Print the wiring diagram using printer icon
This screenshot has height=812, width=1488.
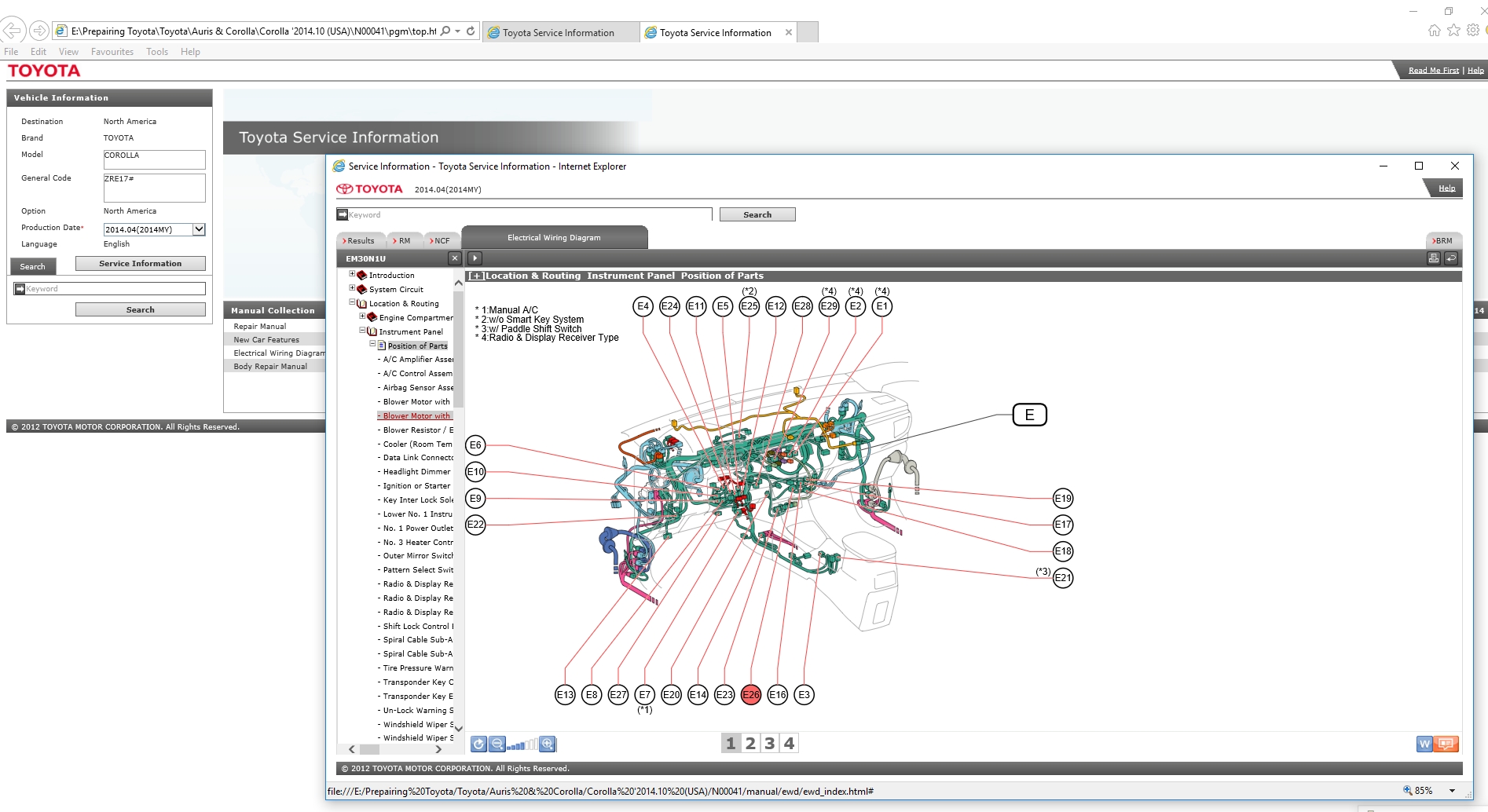[1434, 258]
